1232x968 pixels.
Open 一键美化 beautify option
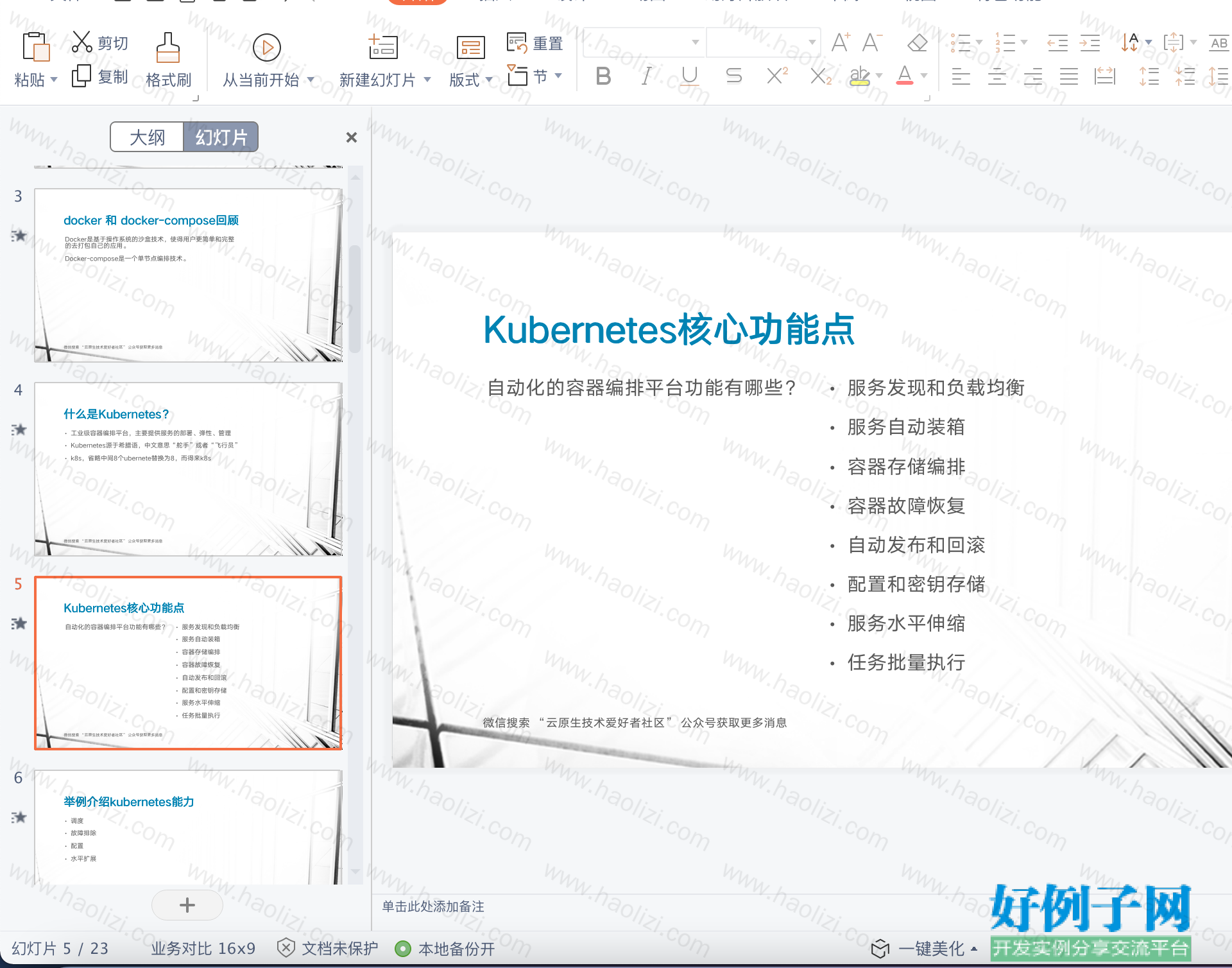pos(925,949)
